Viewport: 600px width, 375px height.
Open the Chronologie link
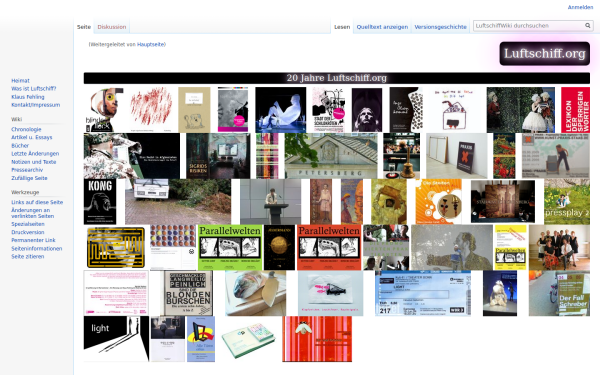tap(26, 129)
